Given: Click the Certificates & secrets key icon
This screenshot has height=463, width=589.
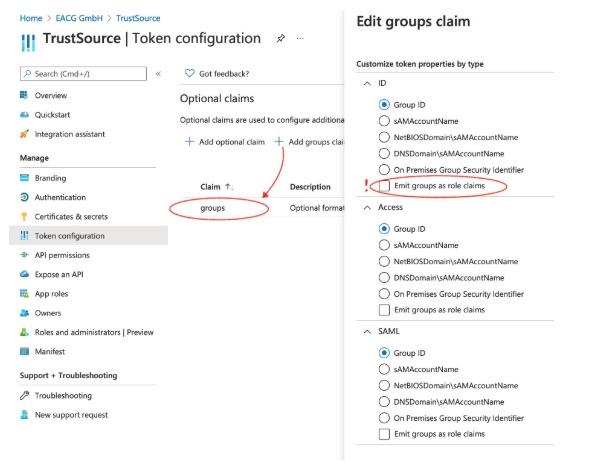Looking at the screenshot, I should (x=24, y=216).
